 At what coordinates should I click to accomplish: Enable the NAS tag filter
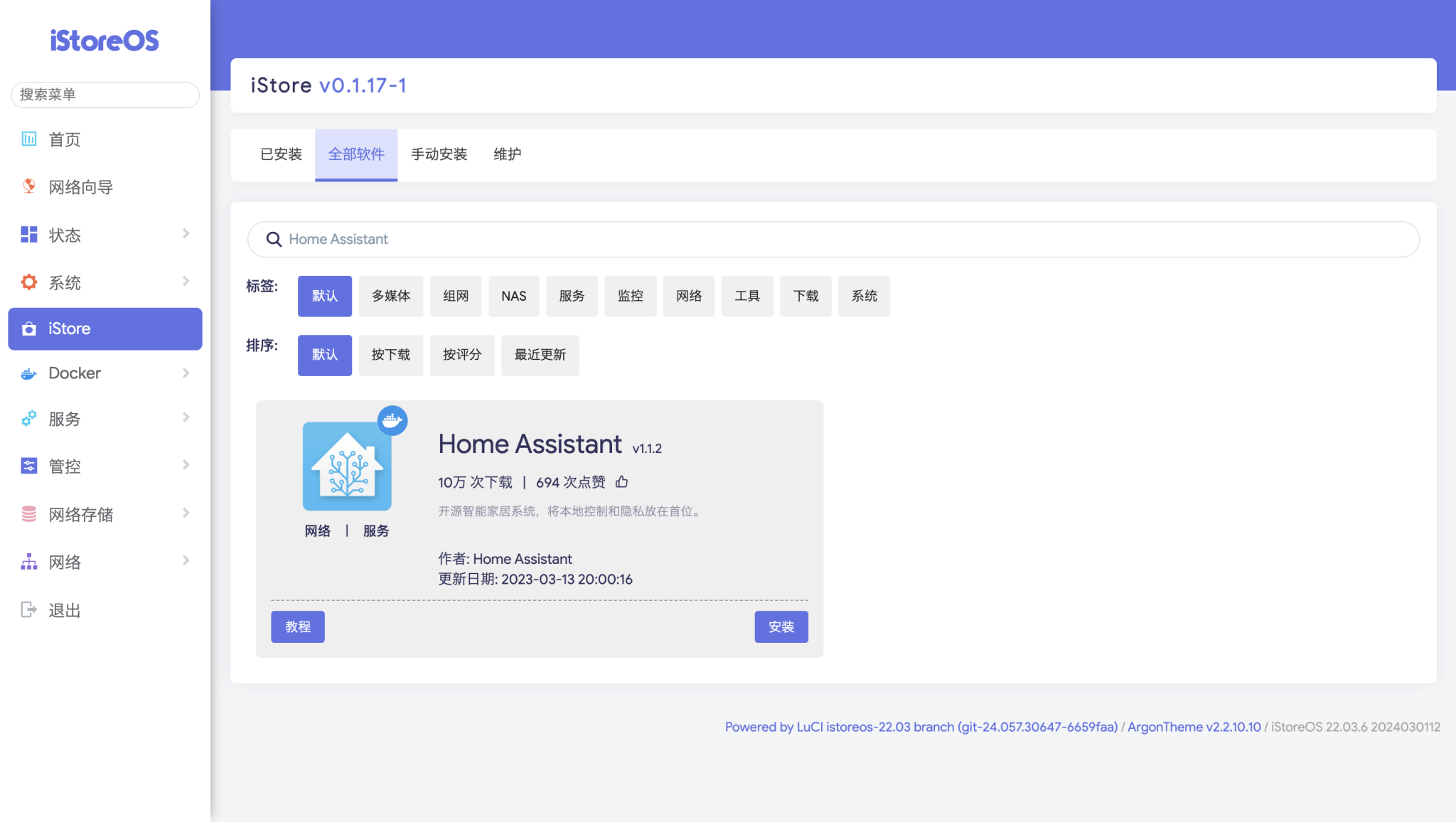[x=513, y=296]
